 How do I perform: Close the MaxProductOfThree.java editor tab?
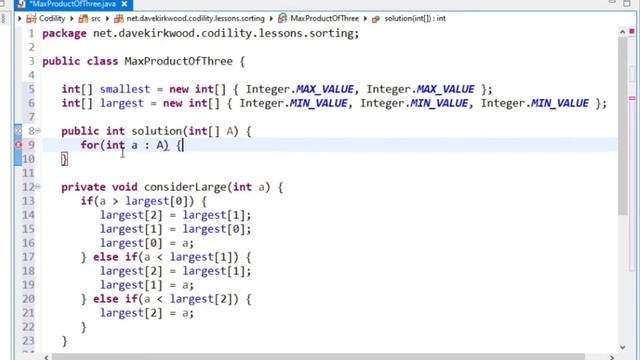[124, 4]
